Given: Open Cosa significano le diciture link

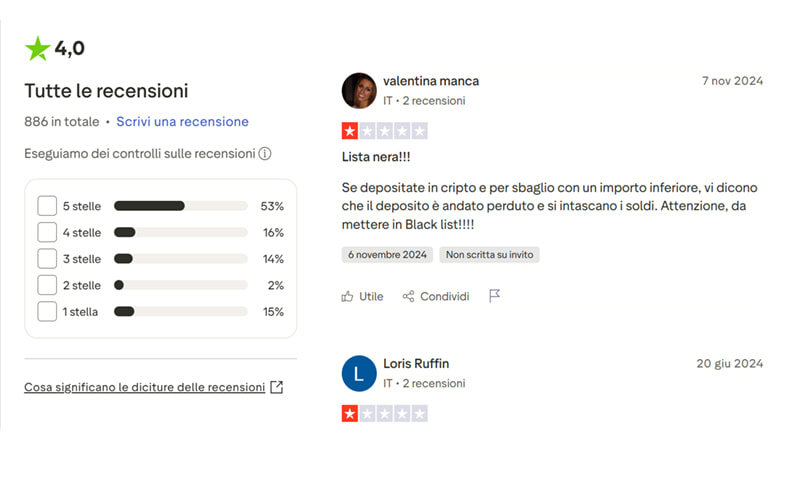Looking at the screenshot, I should 144,387.
